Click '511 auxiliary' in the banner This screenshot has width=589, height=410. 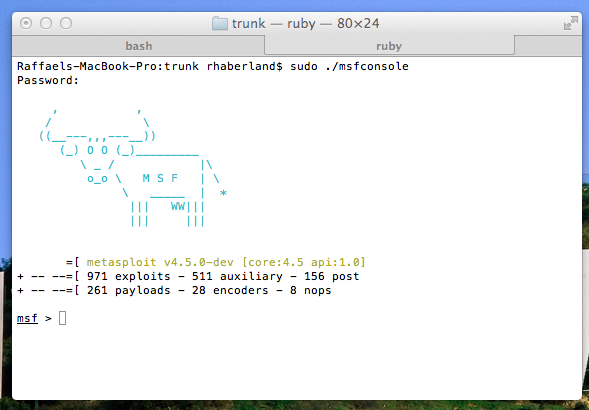pyautogui.click(x=237, y=276)
